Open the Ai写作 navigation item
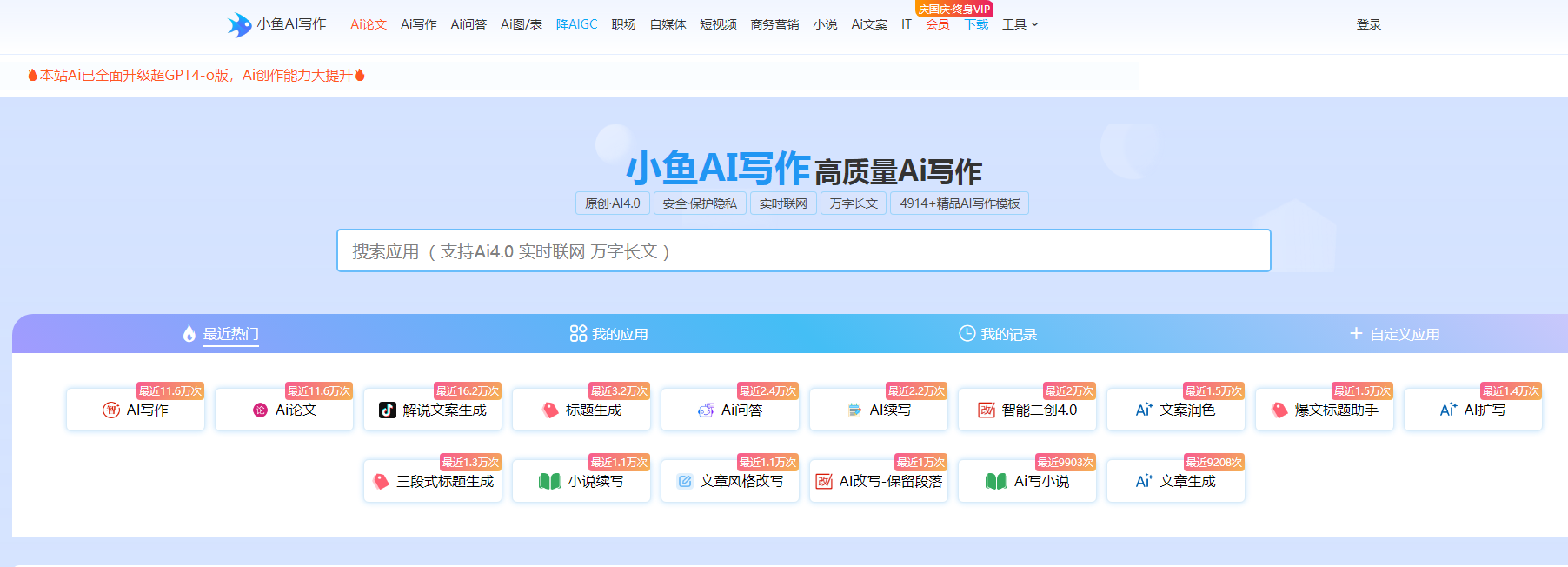The height and width of the screenshot is (567, 1568). pos(419,24)
